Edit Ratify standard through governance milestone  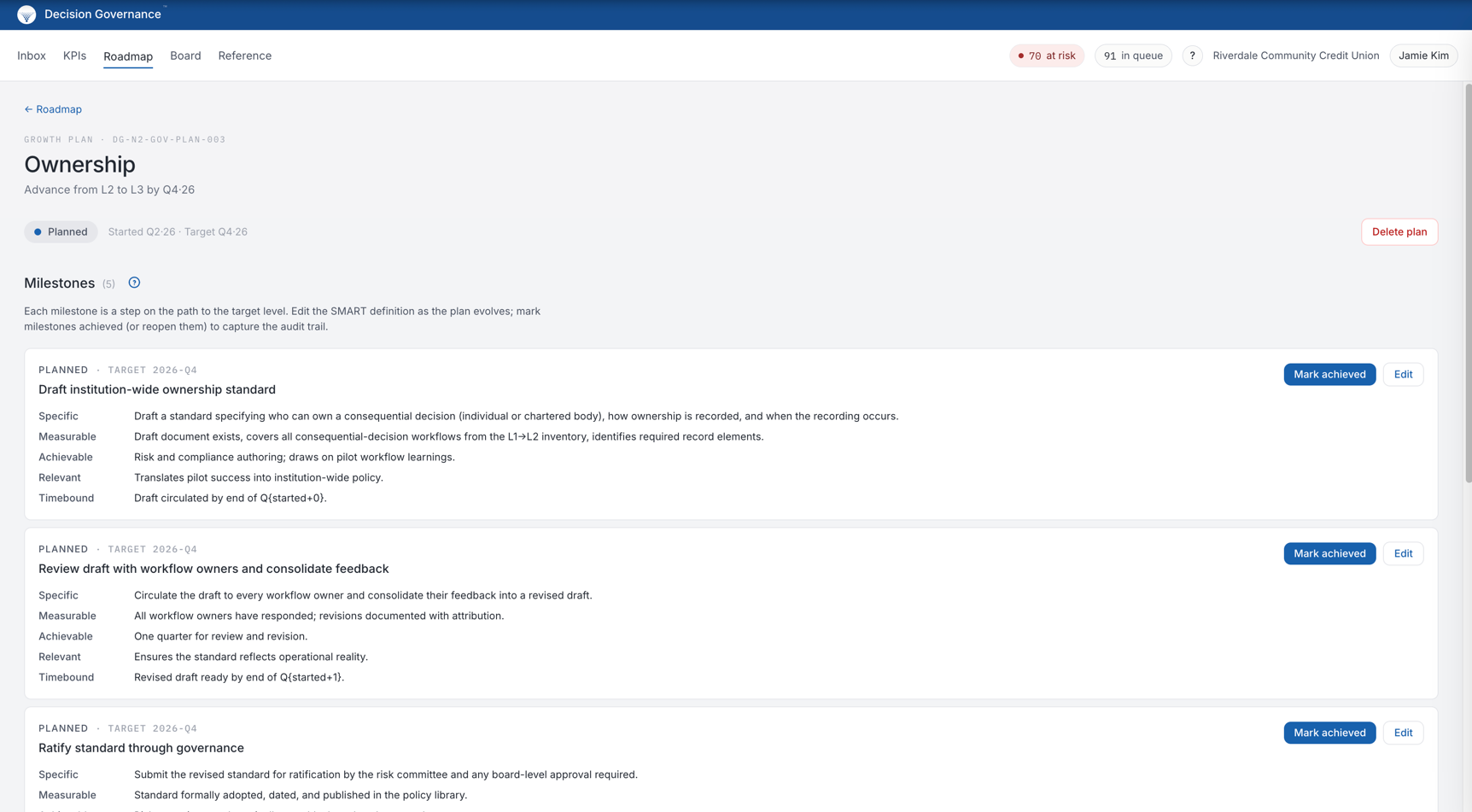pos(1403,733)
